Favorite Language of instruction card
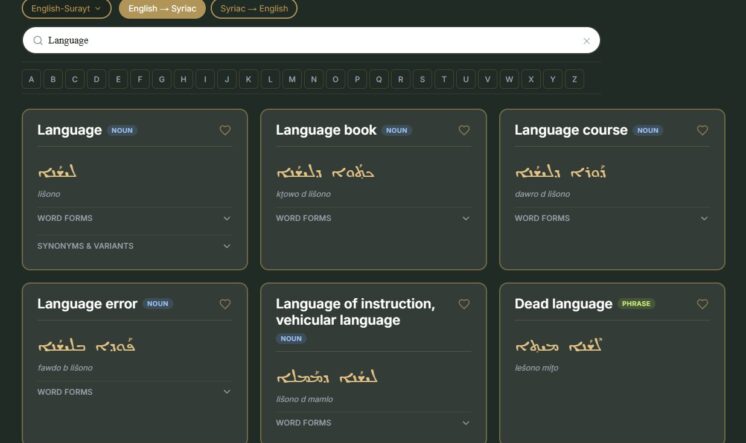This screenshot has height=443, width=746. (x=464, y=304)
